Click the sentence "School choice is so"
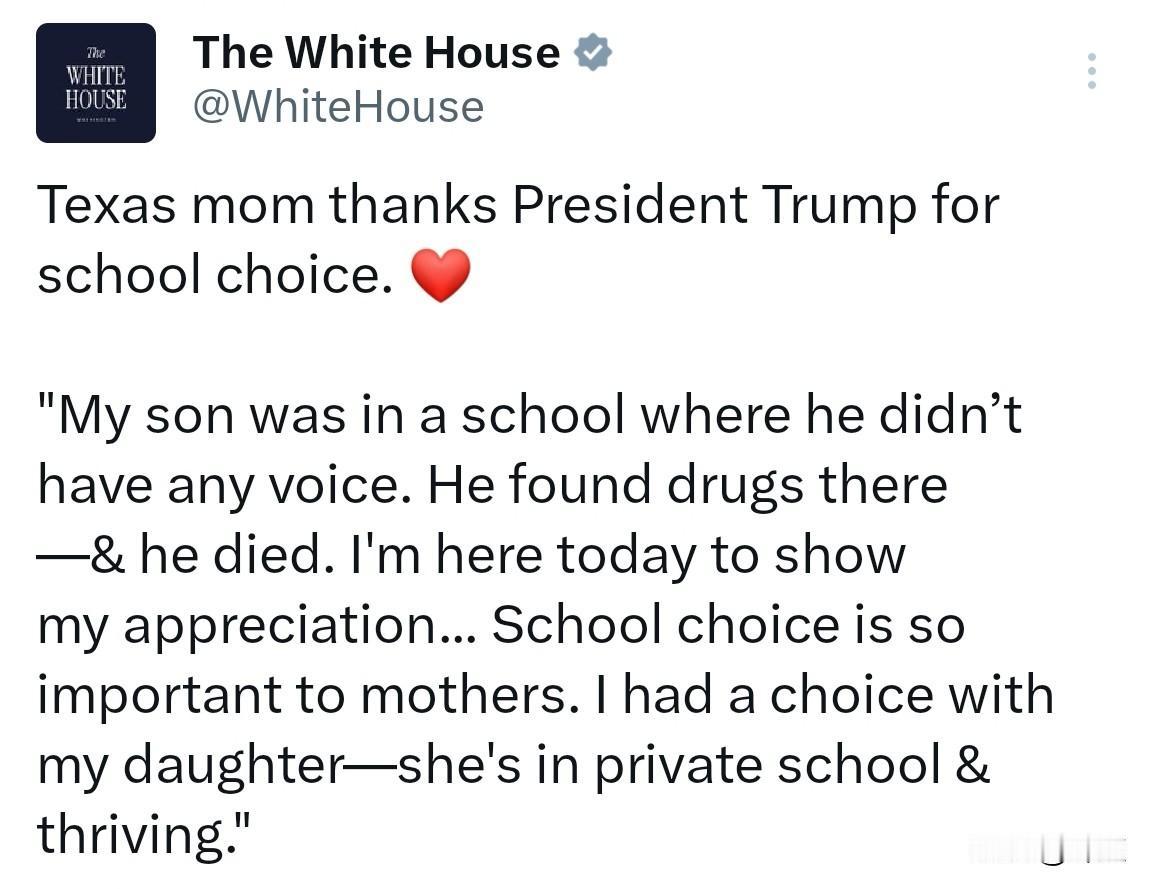1152x889 pixels. (728, 626)
